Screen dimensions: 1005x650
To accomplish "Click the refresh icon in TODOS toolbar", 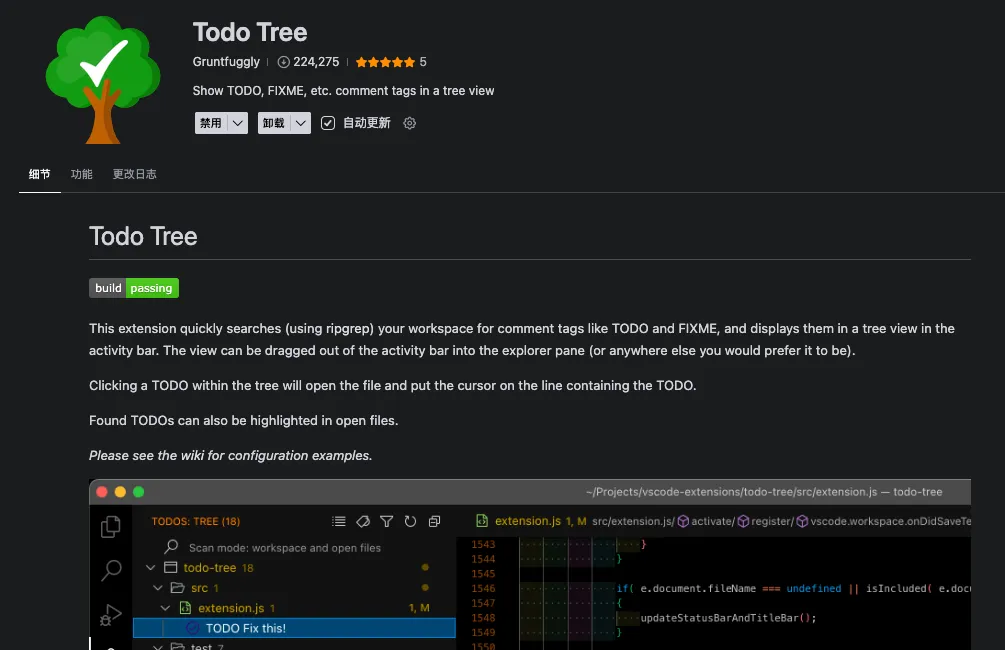I will pyautogui.click(x=410, y=521).
